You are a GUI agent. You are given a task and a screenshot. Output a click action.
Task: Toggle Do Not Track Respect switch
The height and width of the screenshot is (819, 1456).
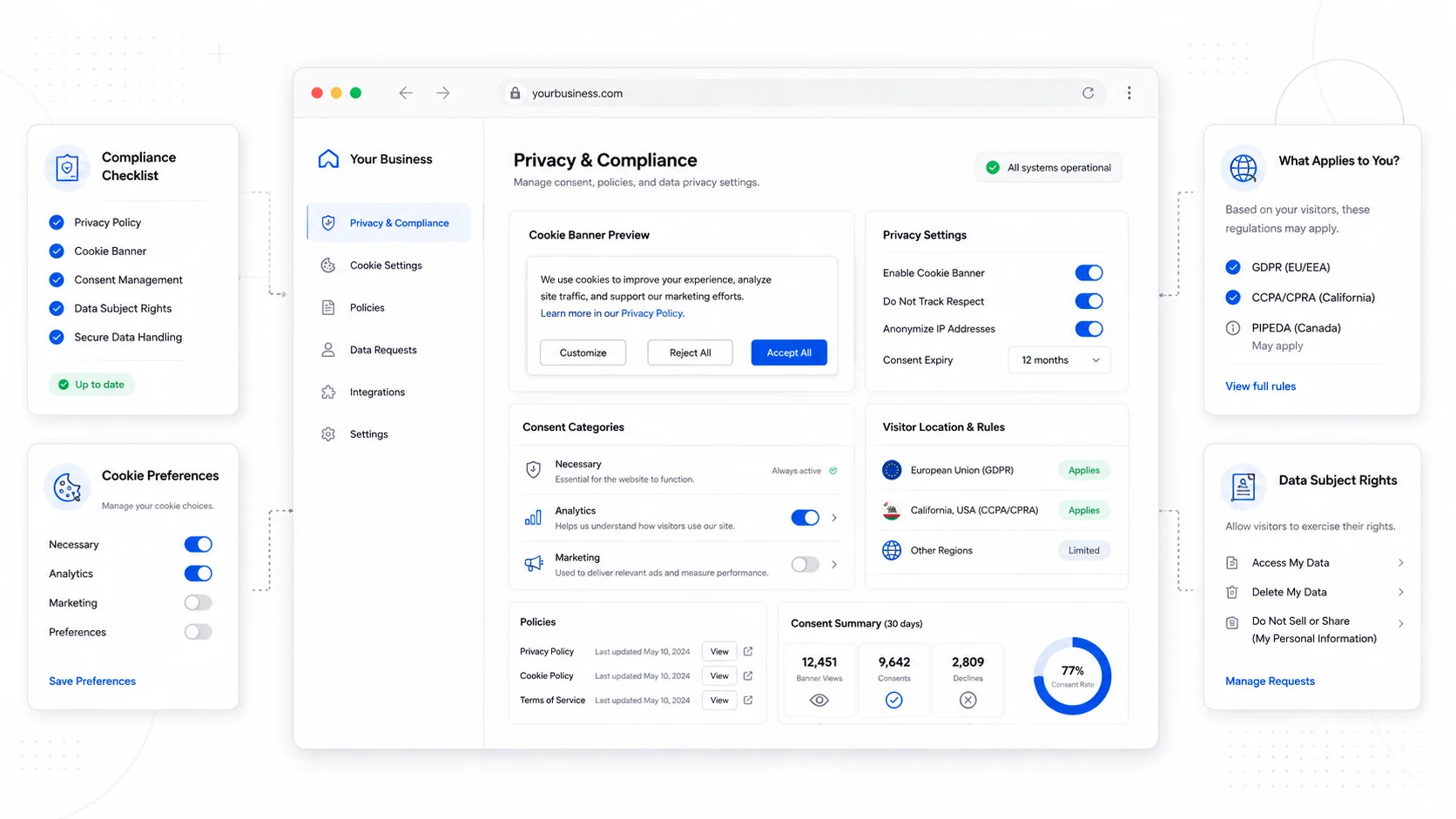1089,301
